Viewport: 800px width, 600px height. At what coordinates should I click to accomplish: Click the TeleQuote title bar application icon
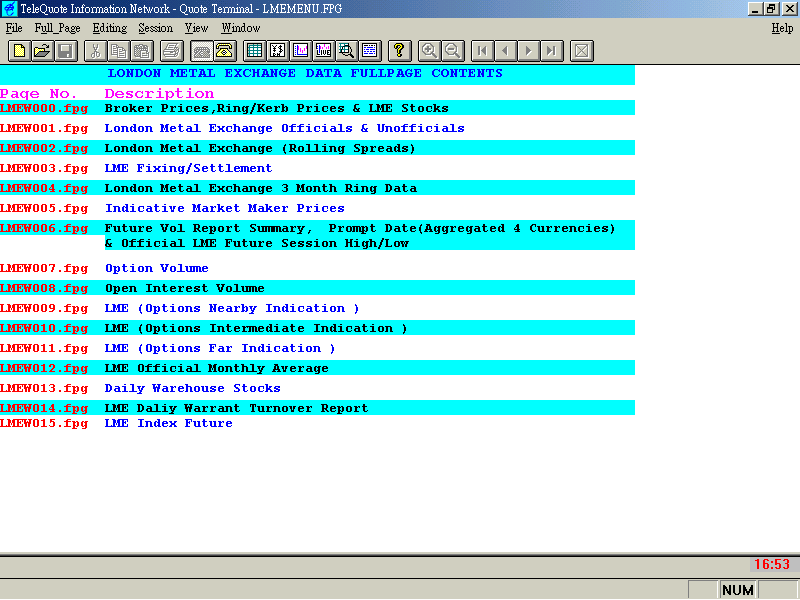[x=10, y=9]
